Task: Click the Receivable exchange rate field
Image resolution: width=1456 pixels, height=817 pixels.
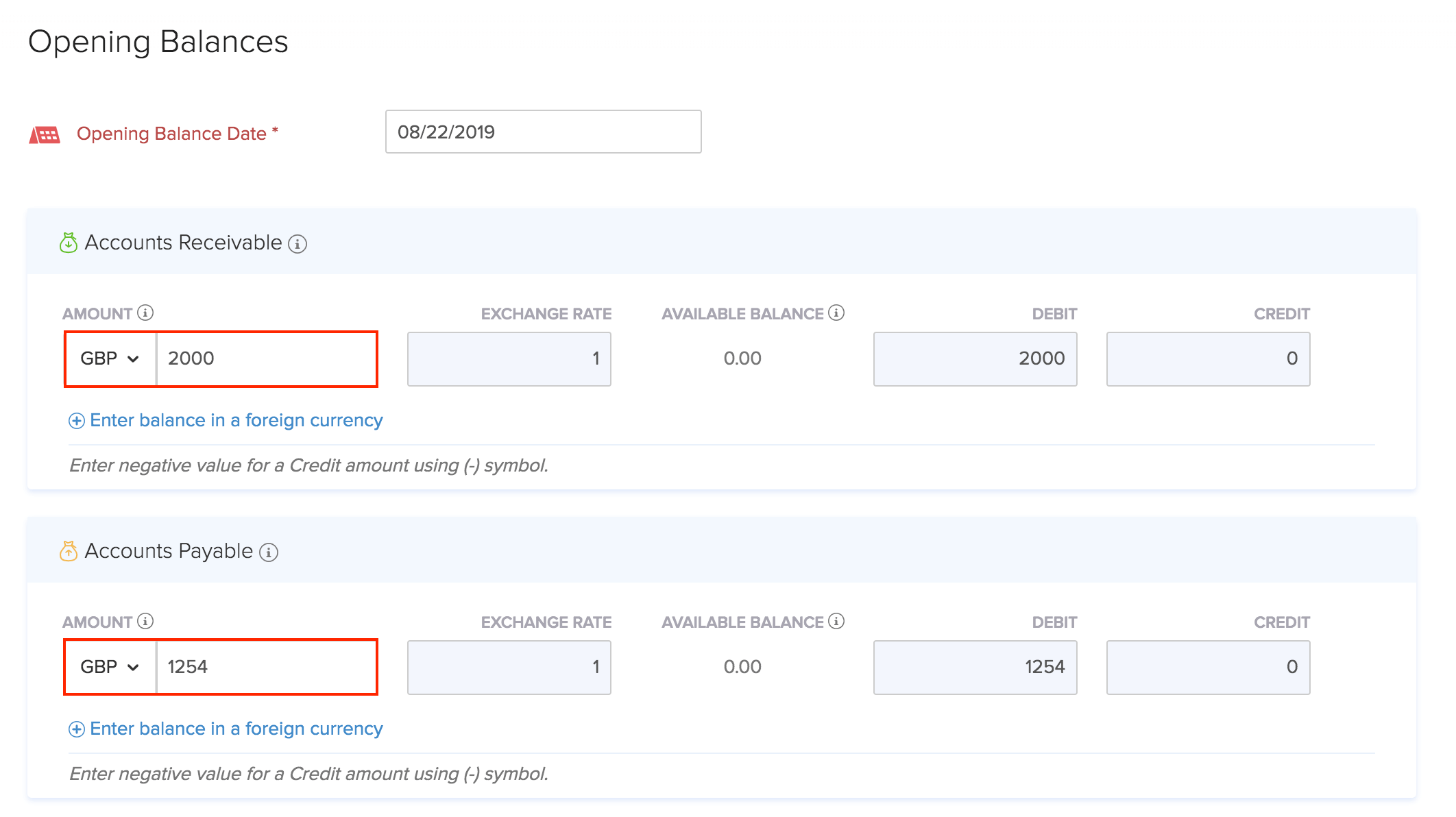Action: 509,358
